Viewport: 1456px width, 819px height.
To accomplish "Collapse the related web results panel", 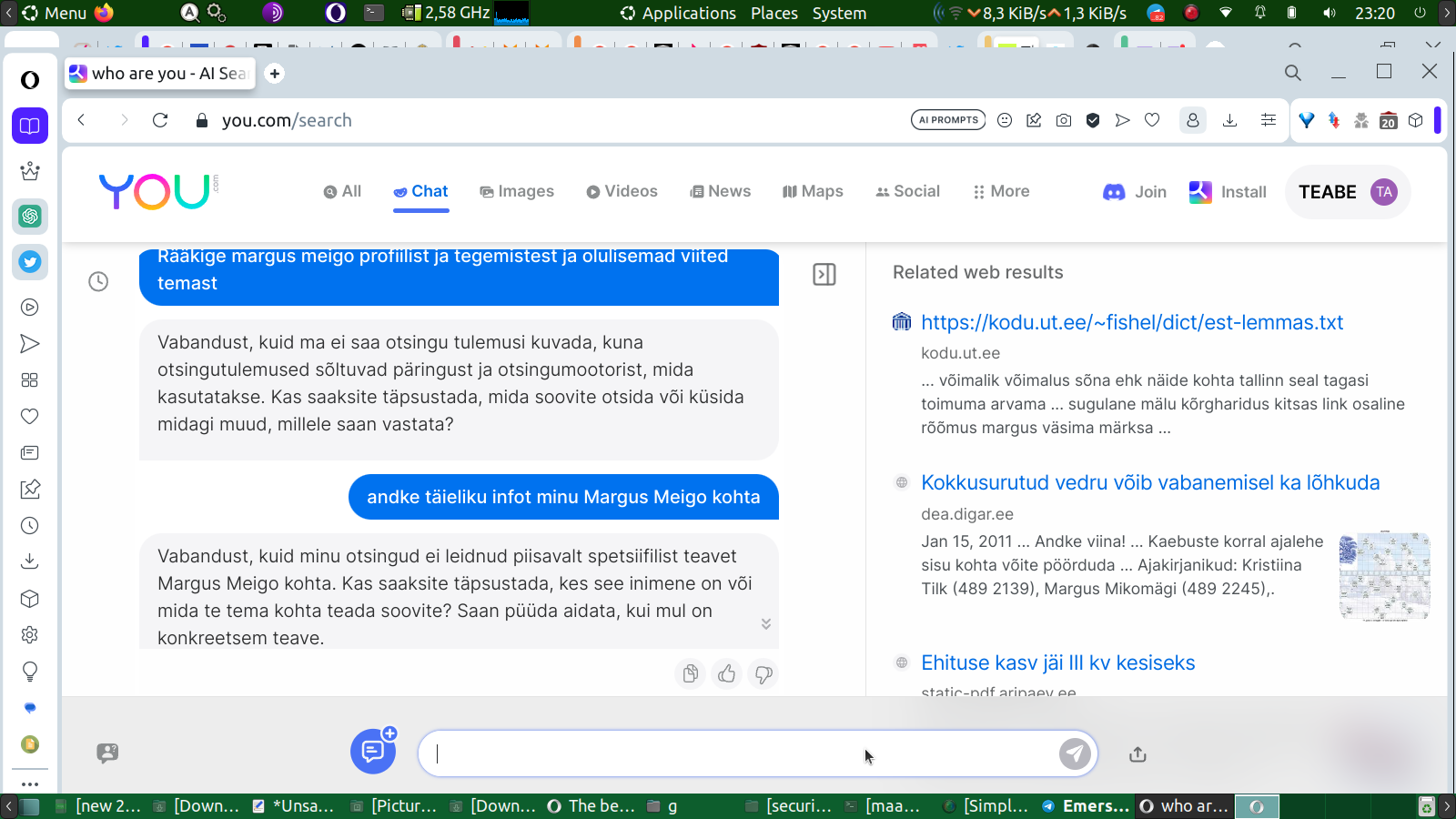I will tap(824, 274).
